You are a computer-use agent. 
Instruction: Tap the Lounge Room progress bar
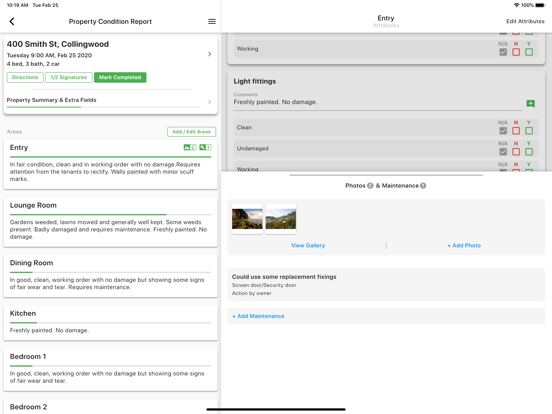[111, 214]
